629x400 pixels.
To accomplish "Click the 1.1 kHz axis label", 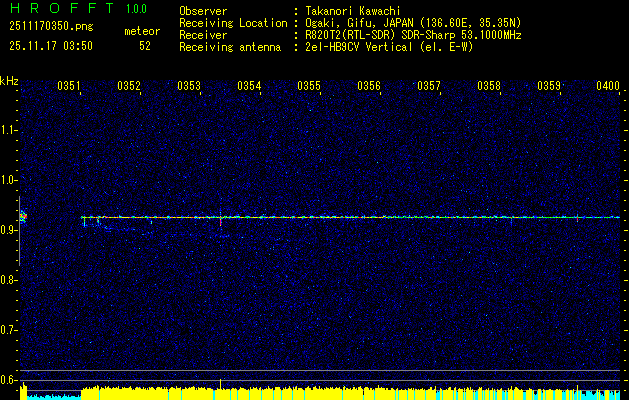I will [x=9, y=130].
